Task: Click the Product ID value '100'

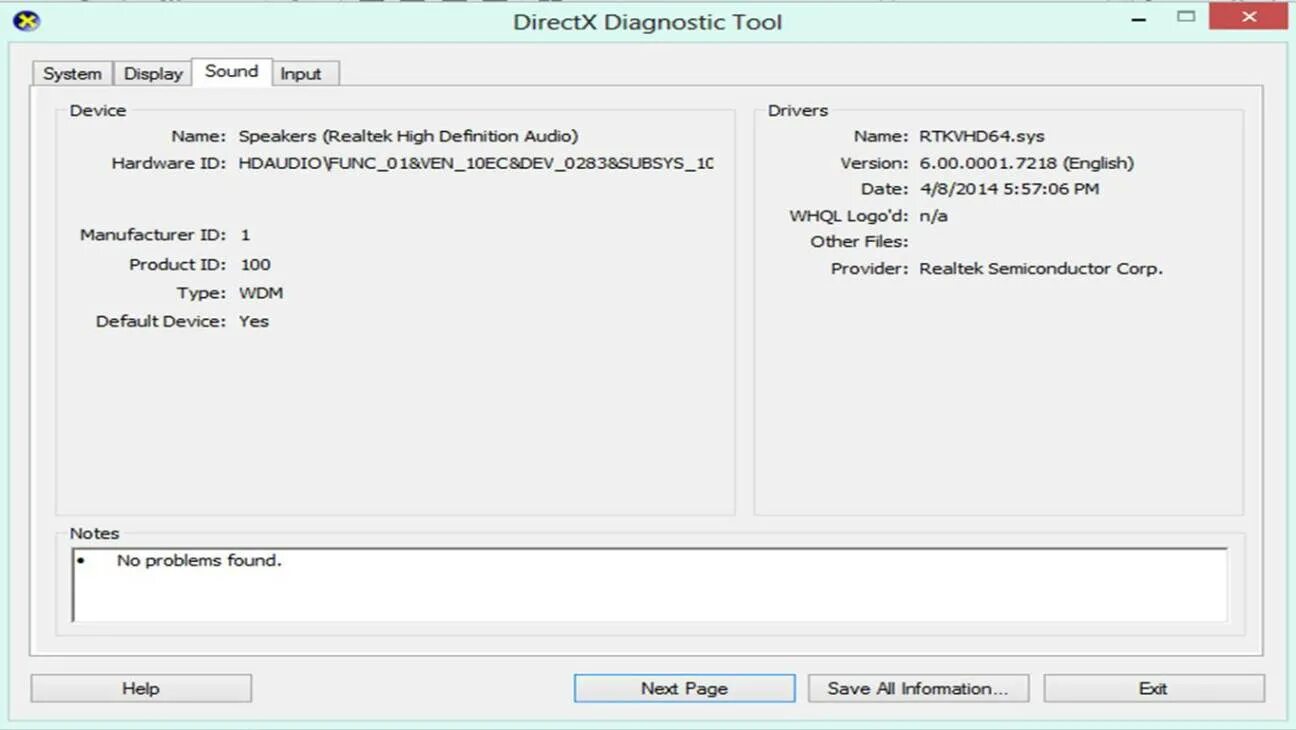Action: pyautogui.click(x=255, y=264)
